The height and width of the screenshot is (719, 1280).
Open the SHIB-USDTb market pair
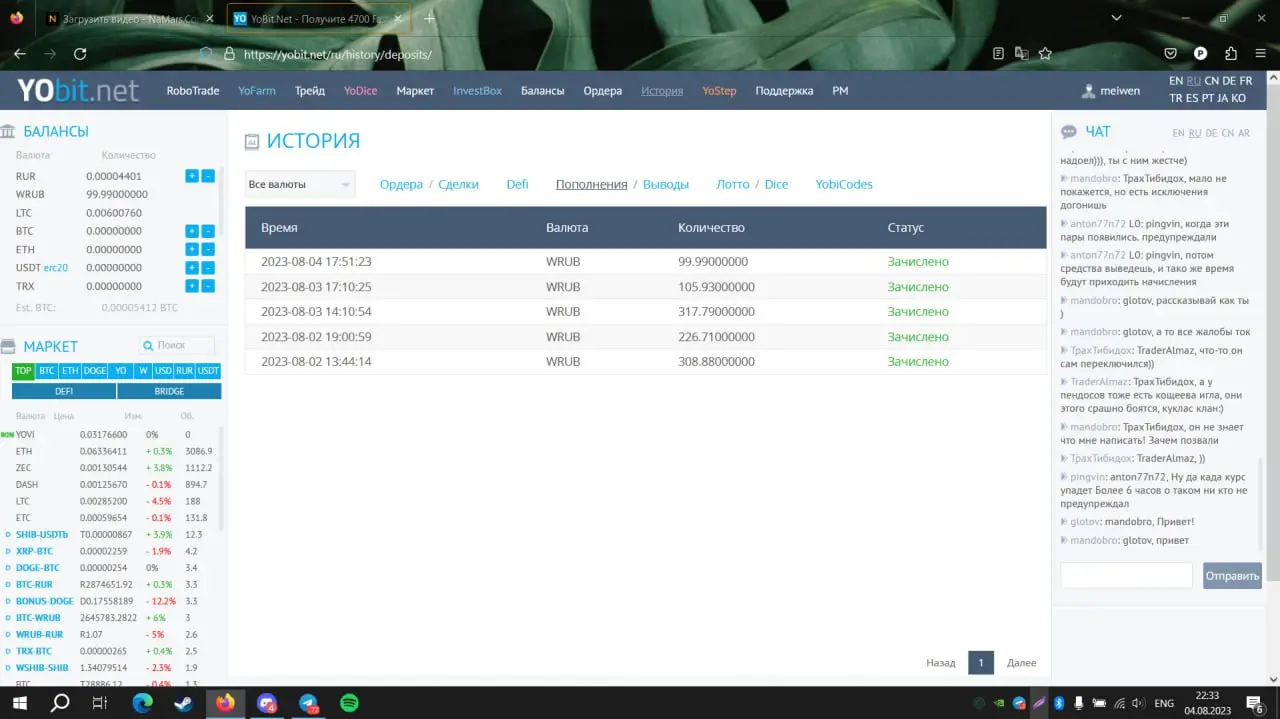point(42,535)
